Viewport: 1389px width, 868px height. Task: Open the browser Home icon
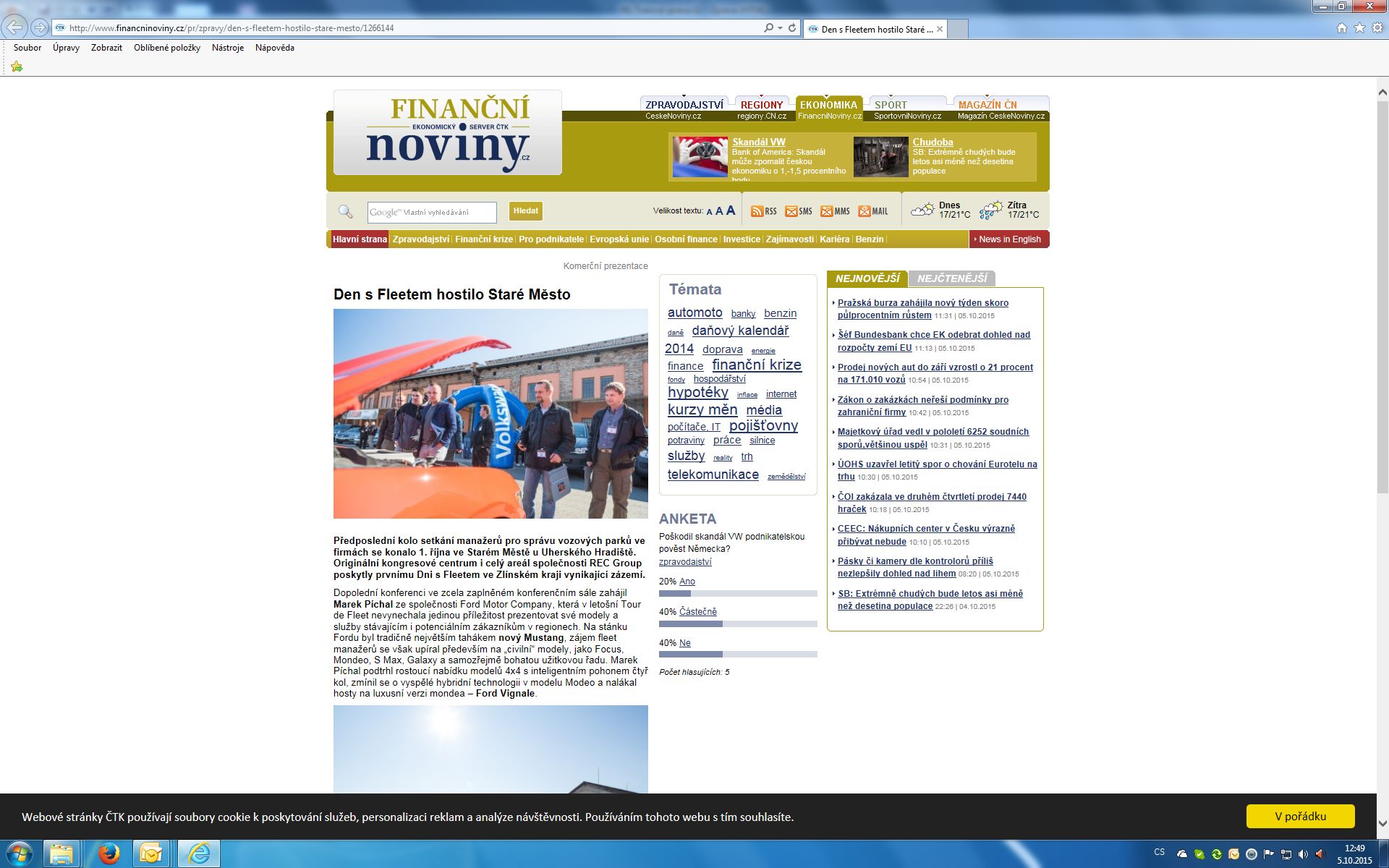click(1342, 27)
